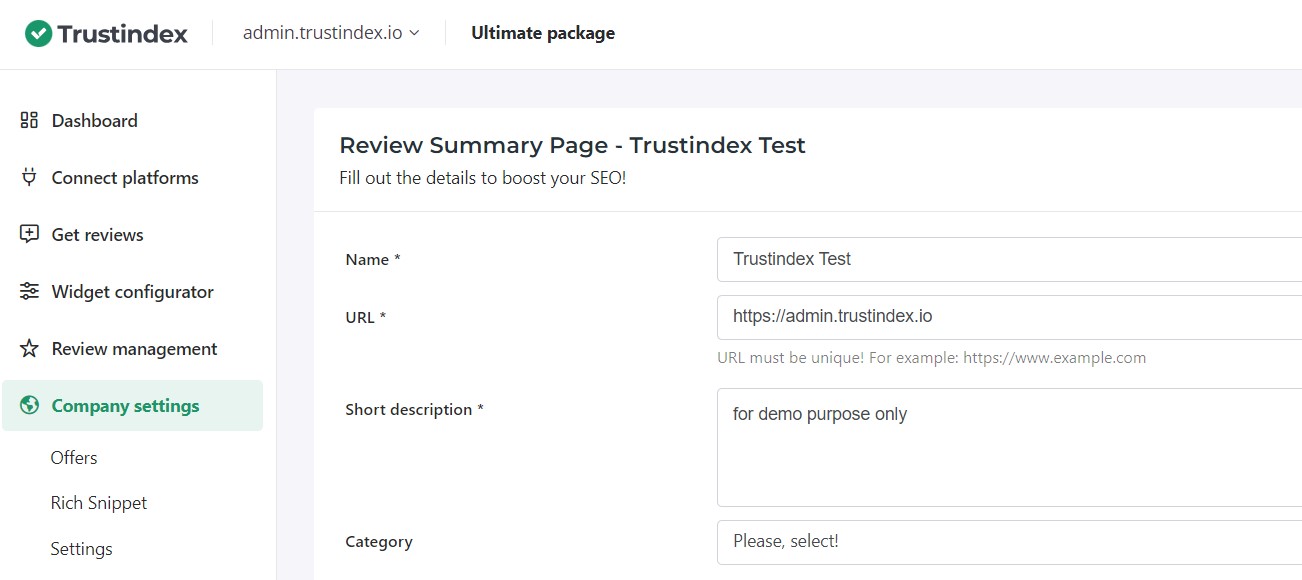Click the Dashboard grid icon
The width and height of the screenshot is (1302, 580).
point(29,120)
